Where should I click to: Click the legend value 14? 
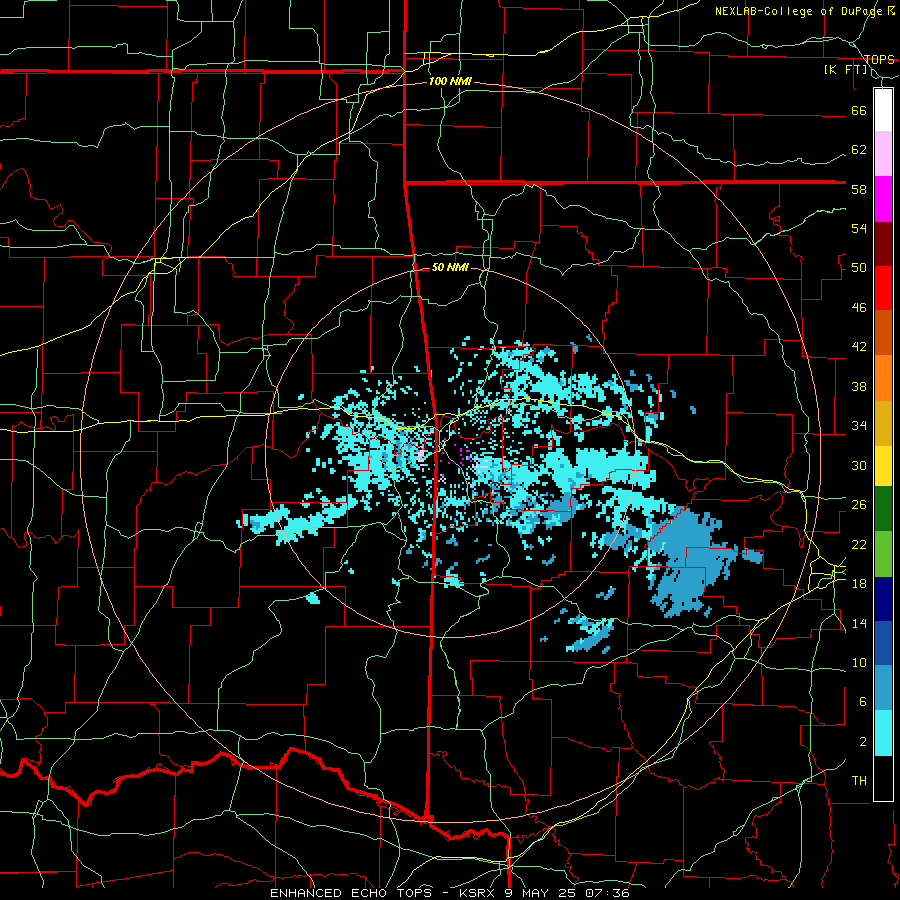(x=859, y=623)
